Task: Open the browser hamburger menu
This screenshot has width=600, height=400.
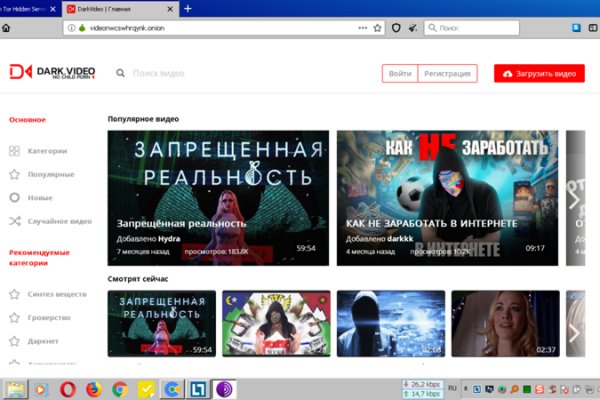Action: click(x=590, y=28)
